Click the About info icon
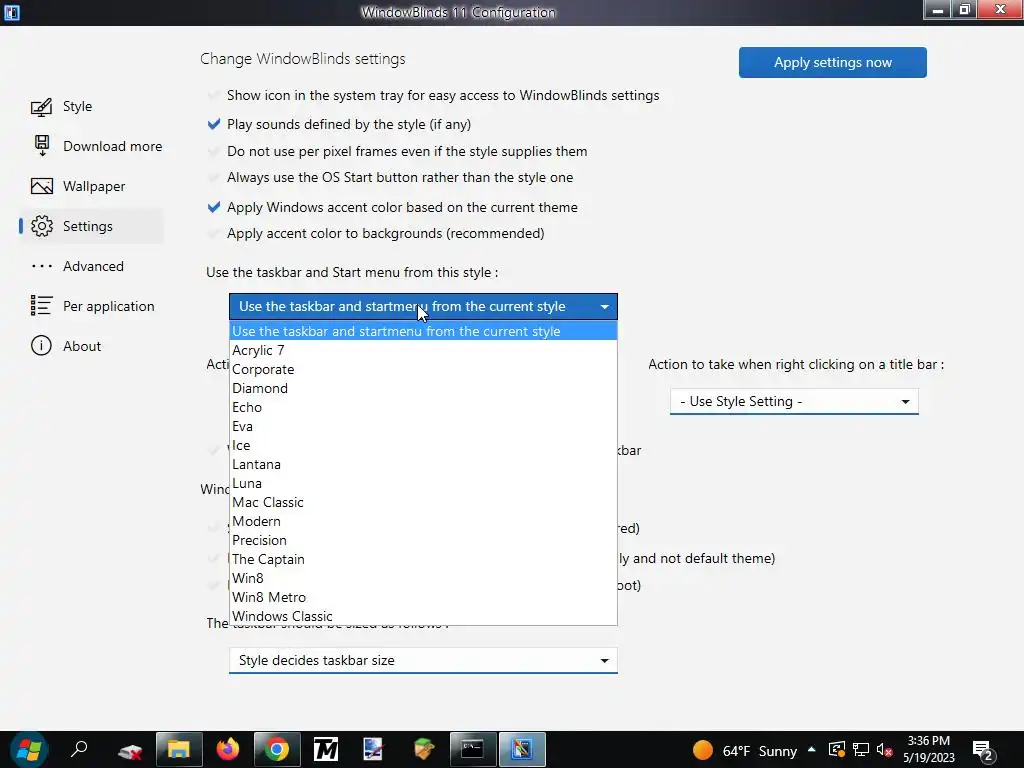The height and width of the screenshot is (768, 1024). tap(41, 345)
